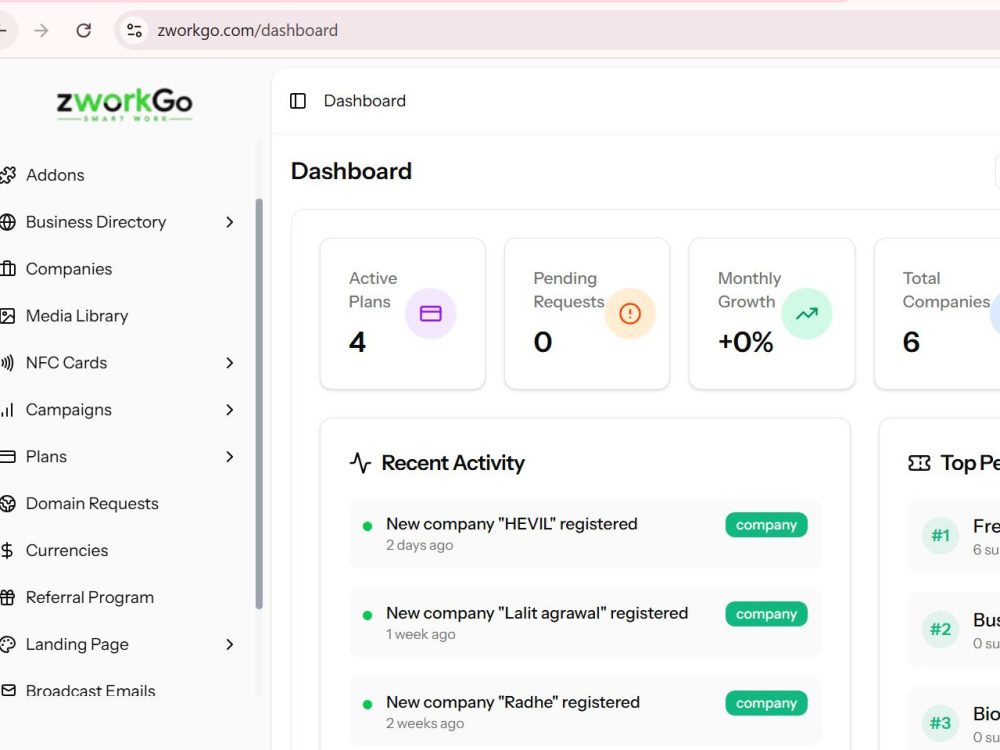Viewport: 1000px width, 750px height.
Task: Click the Media Library image icon
Action: 8,316
